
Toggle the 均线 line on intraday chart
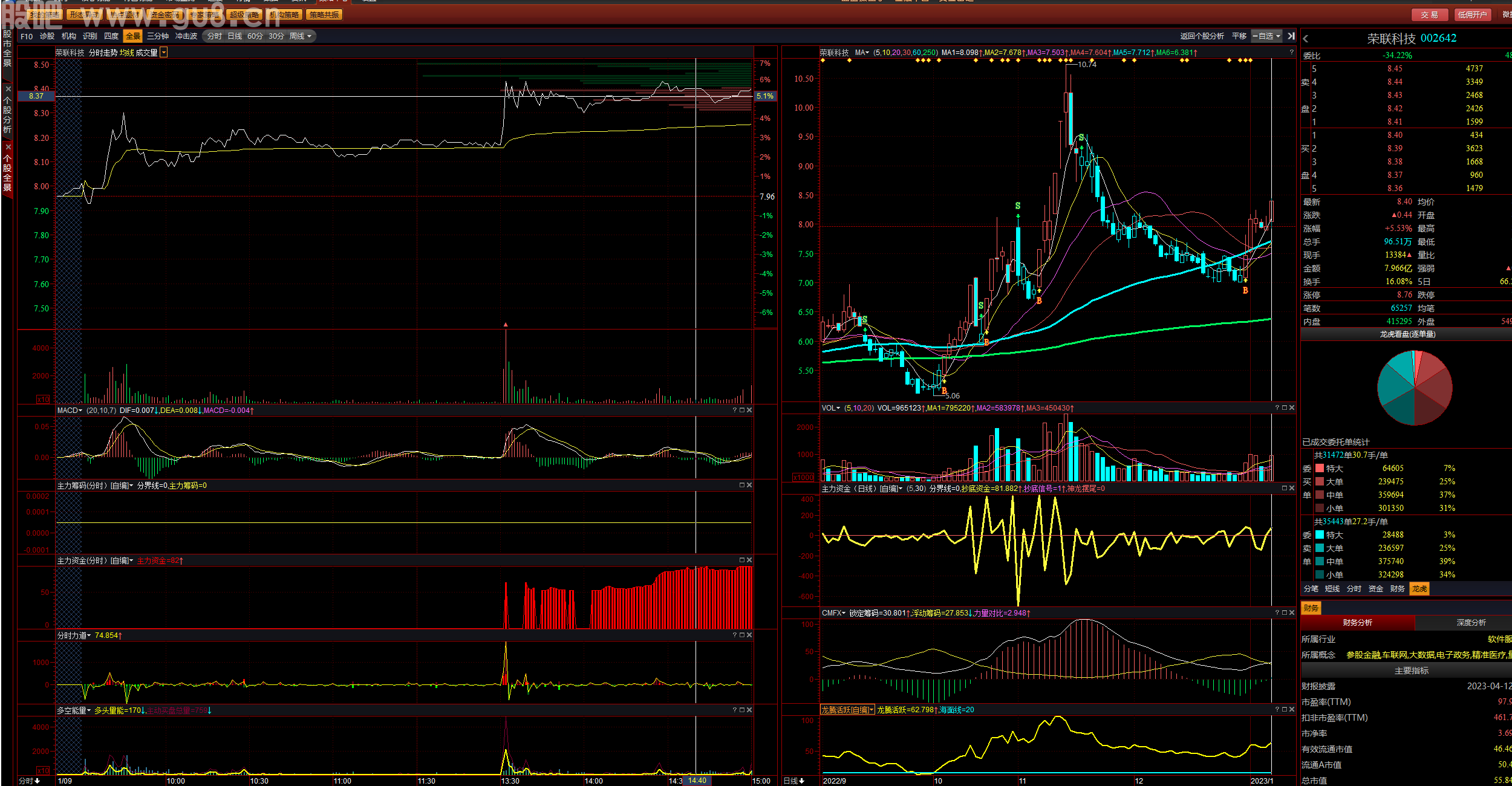pyautogui.click(x=126, y=53)
